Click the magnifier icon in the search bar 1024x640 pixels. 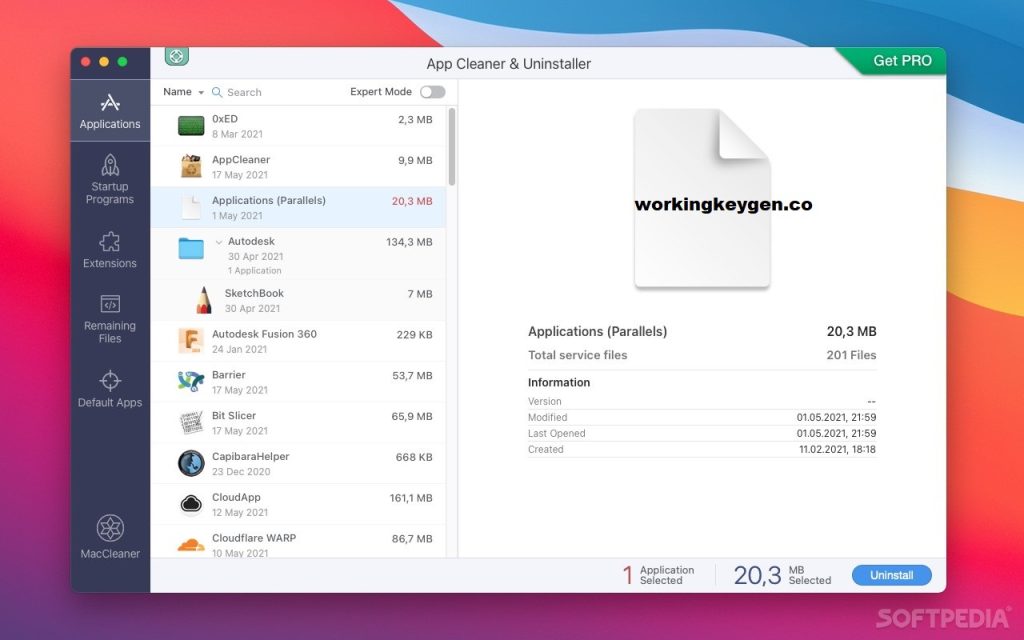click(x=218, y=92)
